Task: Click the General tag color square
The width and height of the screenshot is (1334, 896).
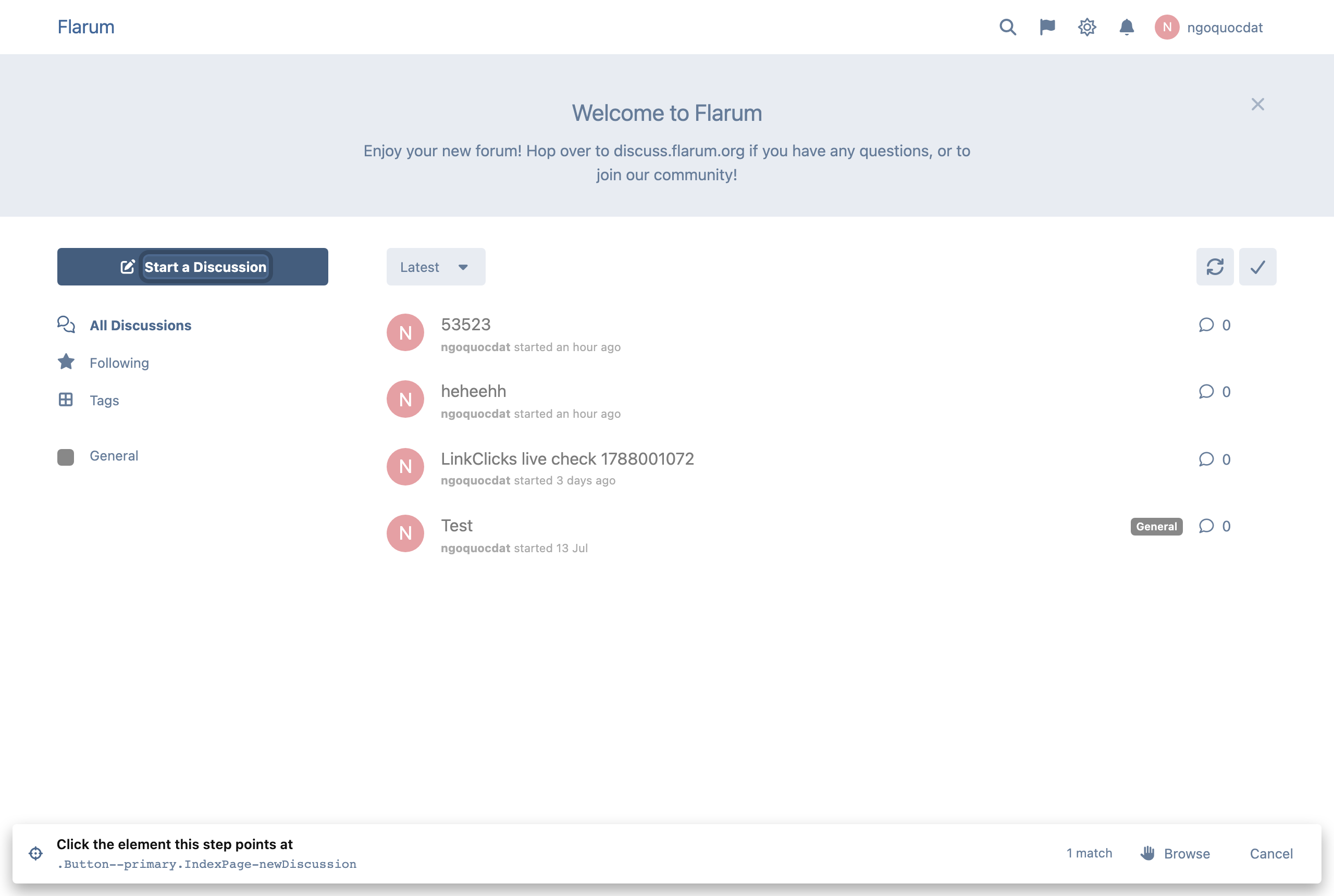Action: click(66, 456)
